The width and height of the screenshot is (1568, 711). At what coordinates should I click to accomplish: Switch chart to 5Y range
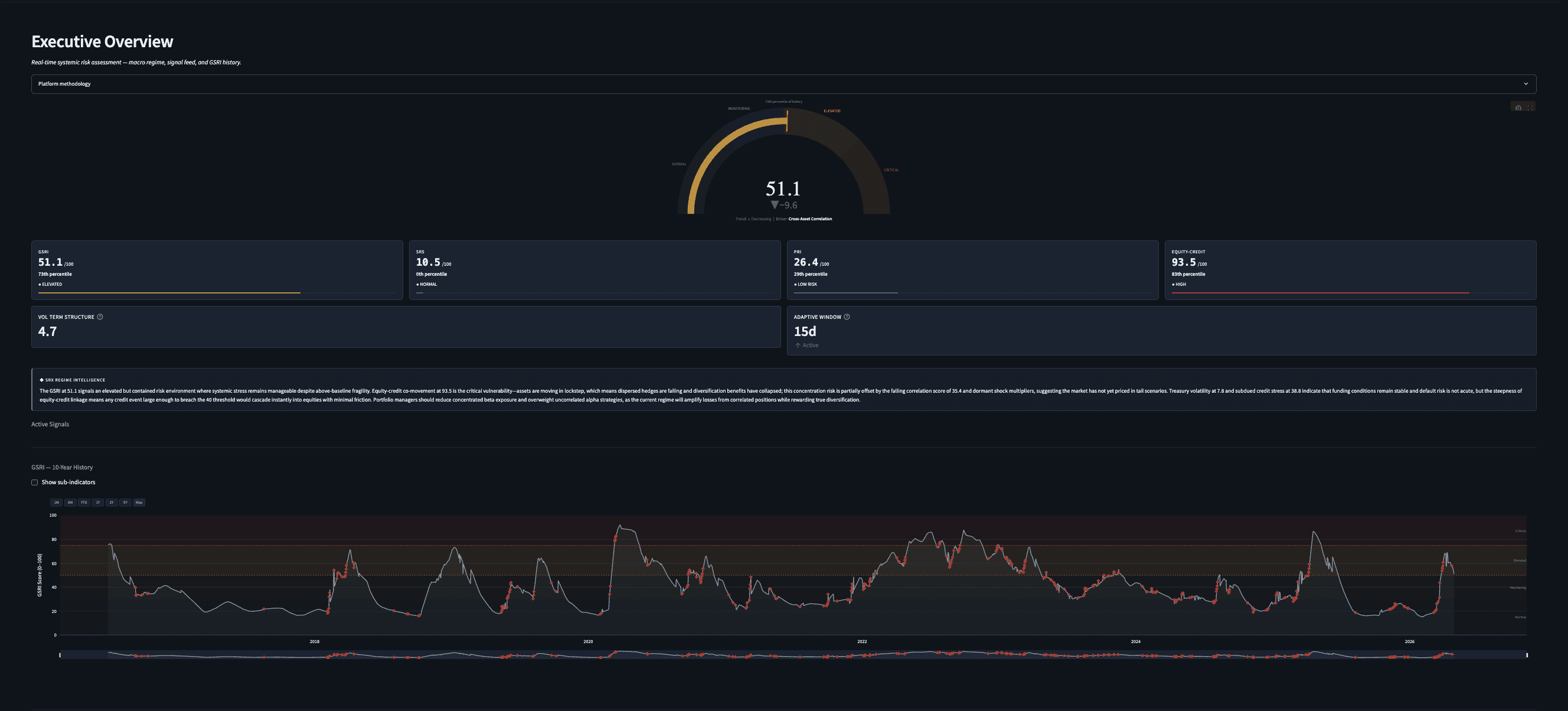[125, 502]
